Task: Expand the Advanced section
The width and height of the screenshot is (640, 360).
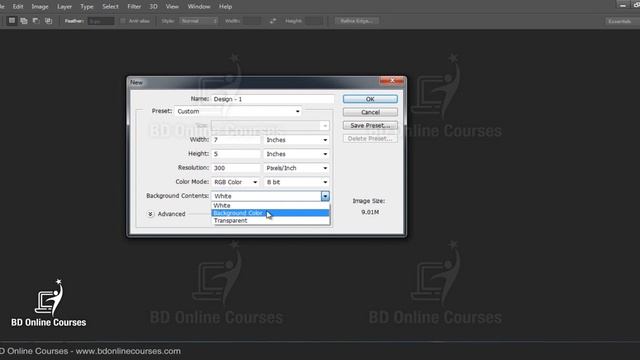Action: (x=150, y=214)
